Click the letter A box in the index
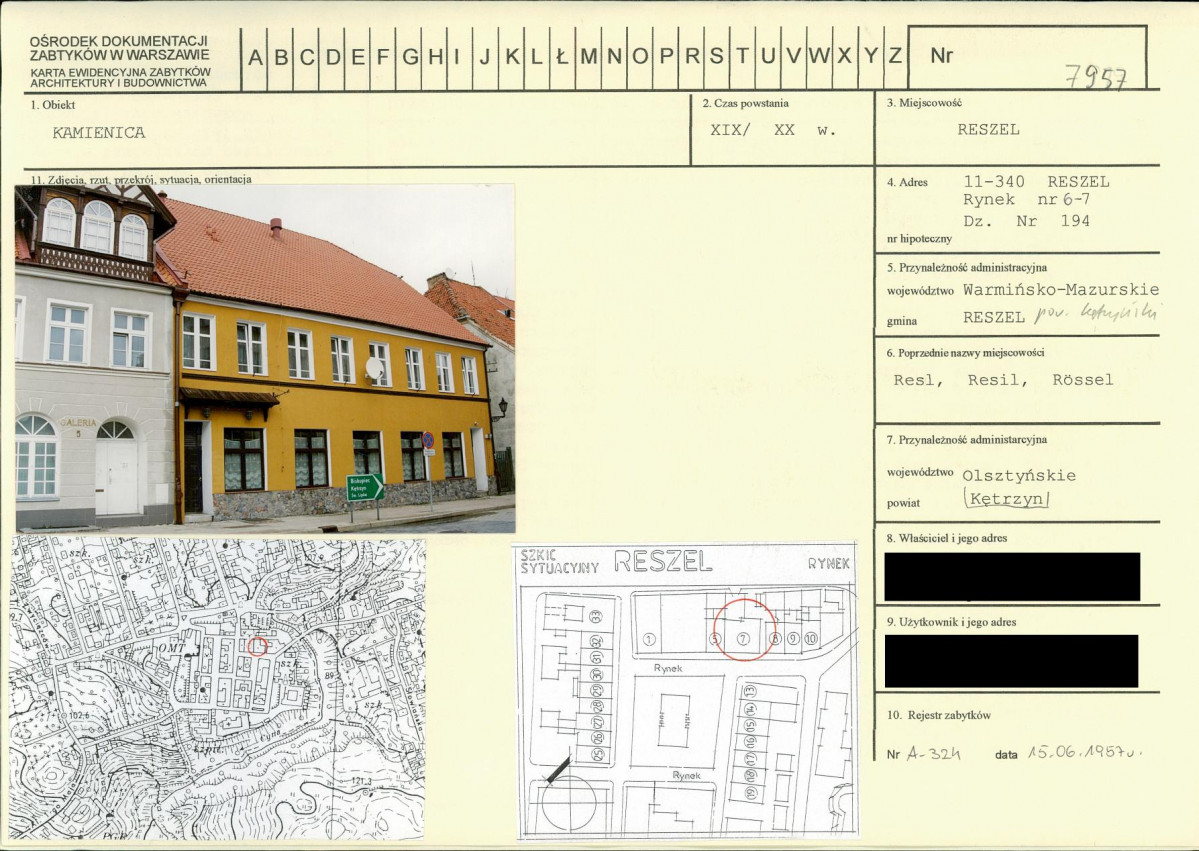This screenshot has height=851, width=1199. click(x=255, y=57)
